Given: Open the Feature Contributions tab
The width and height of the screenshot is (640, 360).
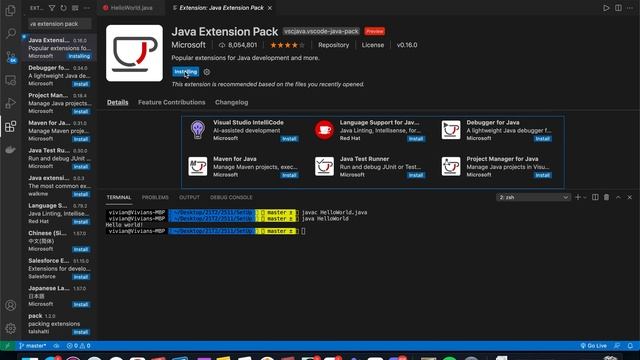Looking at the screenshot, I should (171, 102).
